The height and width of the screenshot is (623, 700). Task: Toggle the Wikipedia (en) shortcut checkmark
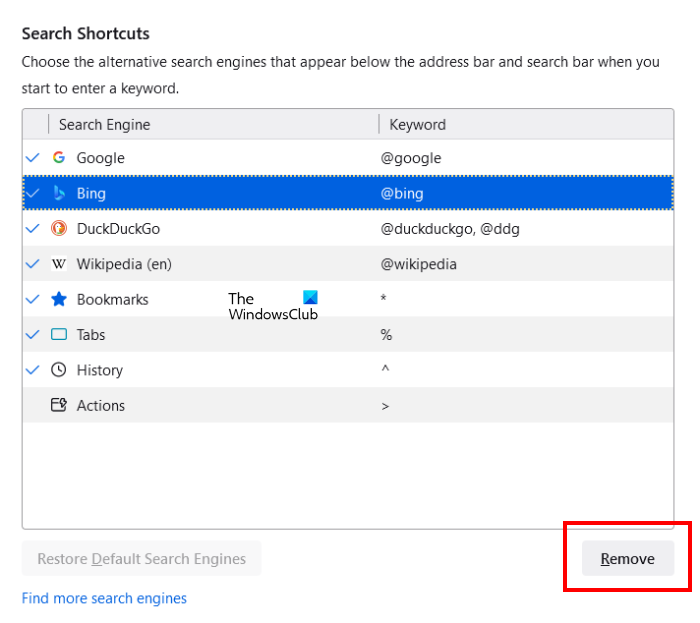33,264
